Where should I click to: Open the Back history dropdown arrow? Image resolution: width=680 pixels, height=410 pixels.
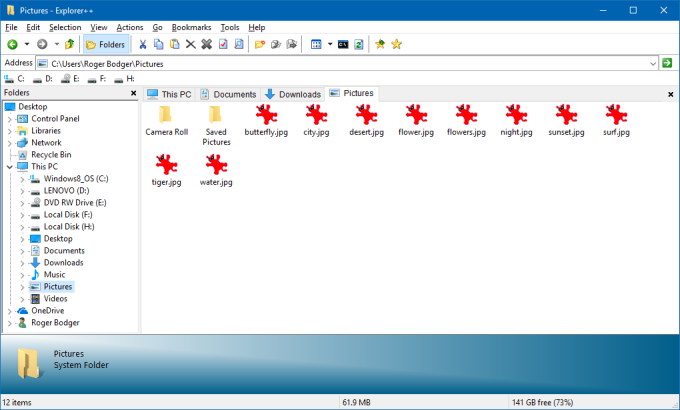[27, 44]
